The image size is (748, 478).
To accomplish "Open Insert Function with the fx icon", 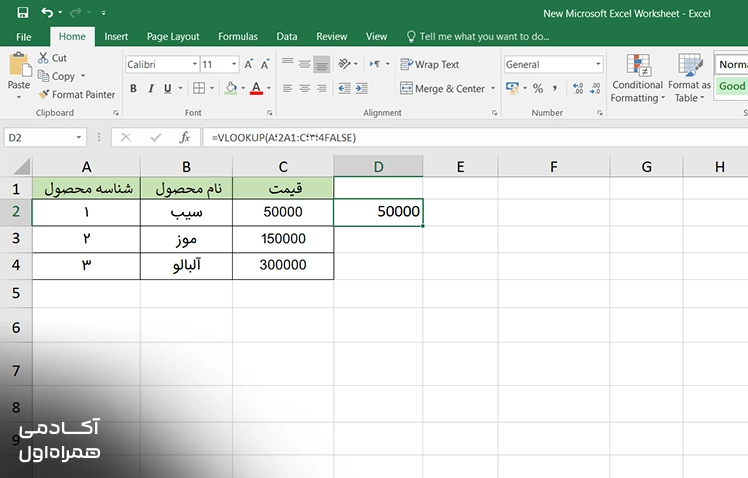I will 185,138.
